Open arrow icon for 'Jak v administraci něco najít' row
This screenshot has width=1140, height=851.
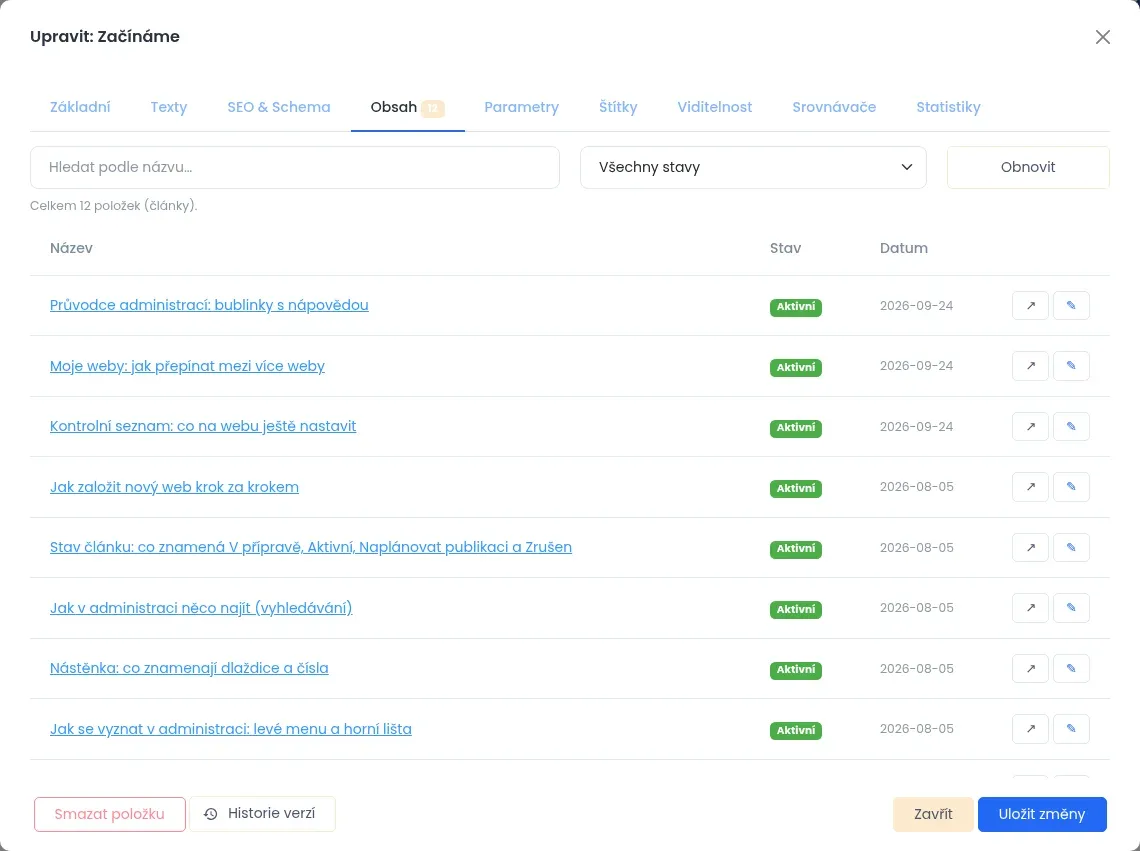pos(1030,608)
